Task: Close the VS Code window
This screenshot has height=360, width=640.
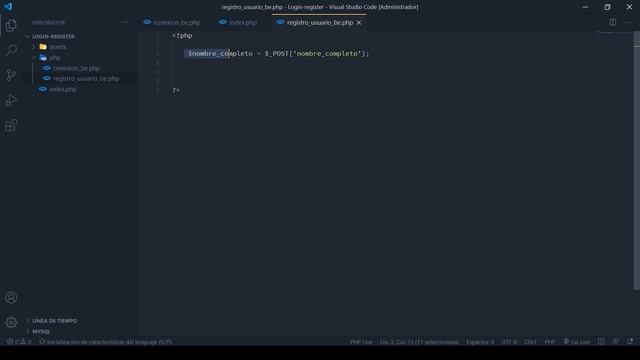Action: coord(629,7)
